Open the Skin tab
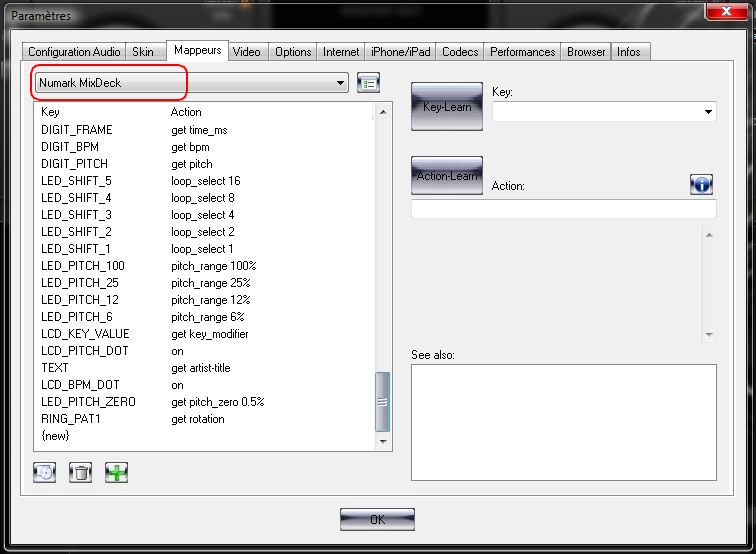756x554 pixels. click(x=143, y=52)
